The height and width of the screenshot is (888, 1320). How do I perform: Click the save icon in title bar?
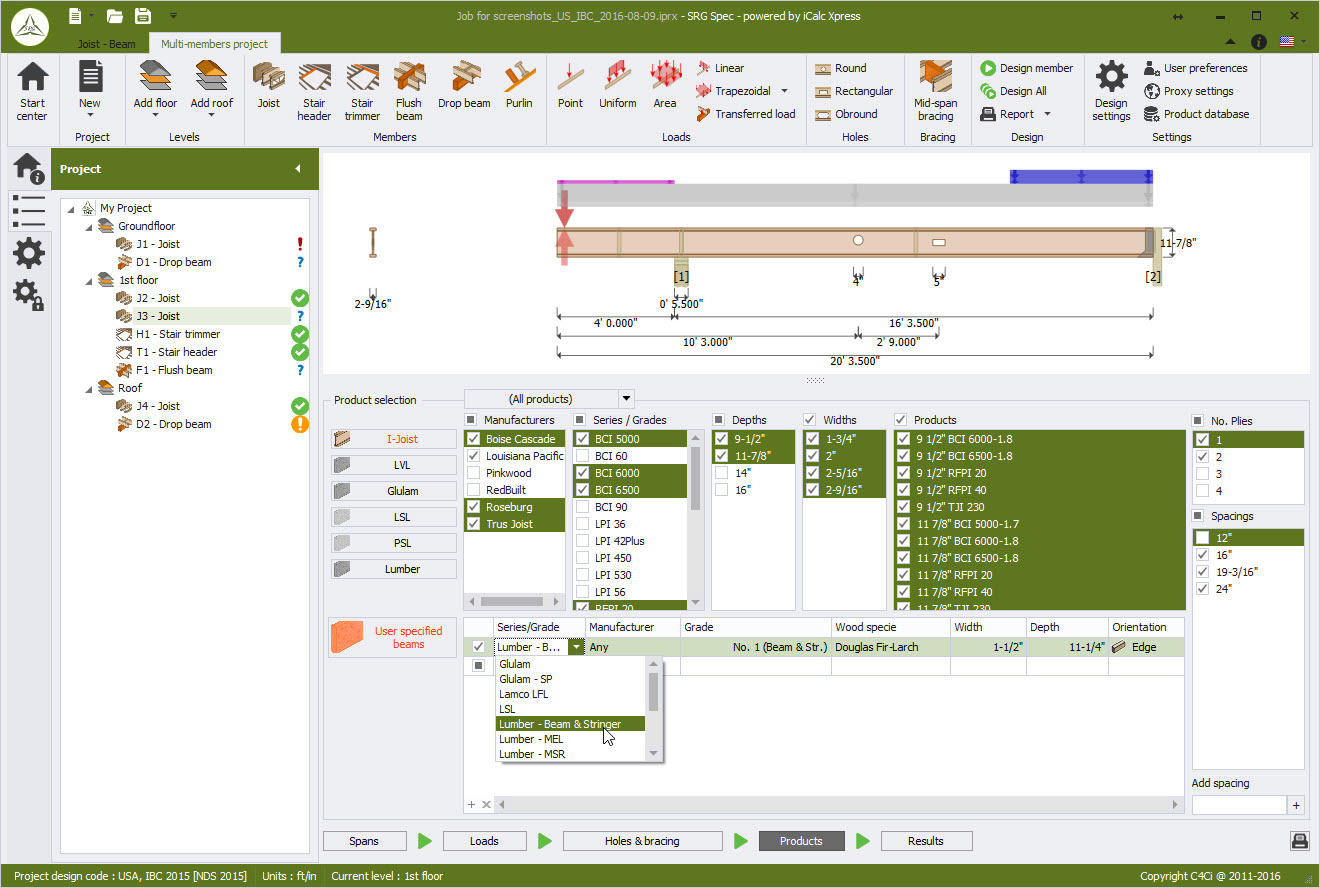point(143,15)
